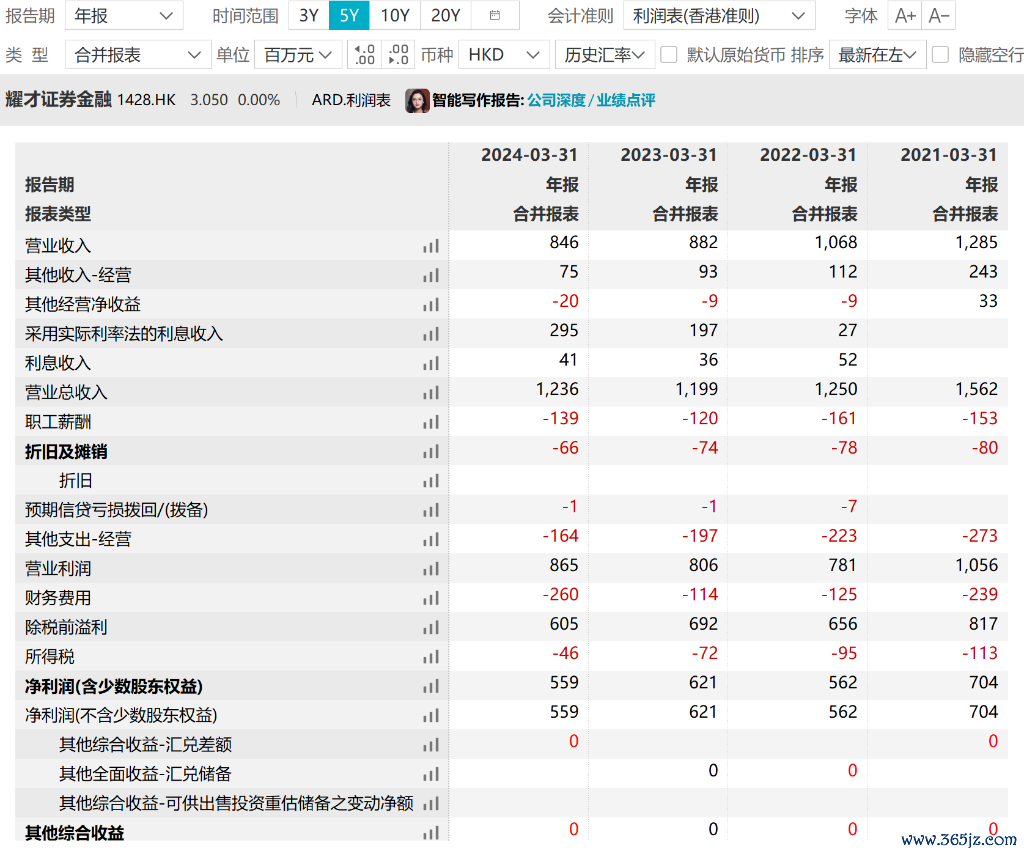Open chart icon for 净利润(含少数股东权益) row
The width and height of the screenshot is (1024, 855).
430,687
